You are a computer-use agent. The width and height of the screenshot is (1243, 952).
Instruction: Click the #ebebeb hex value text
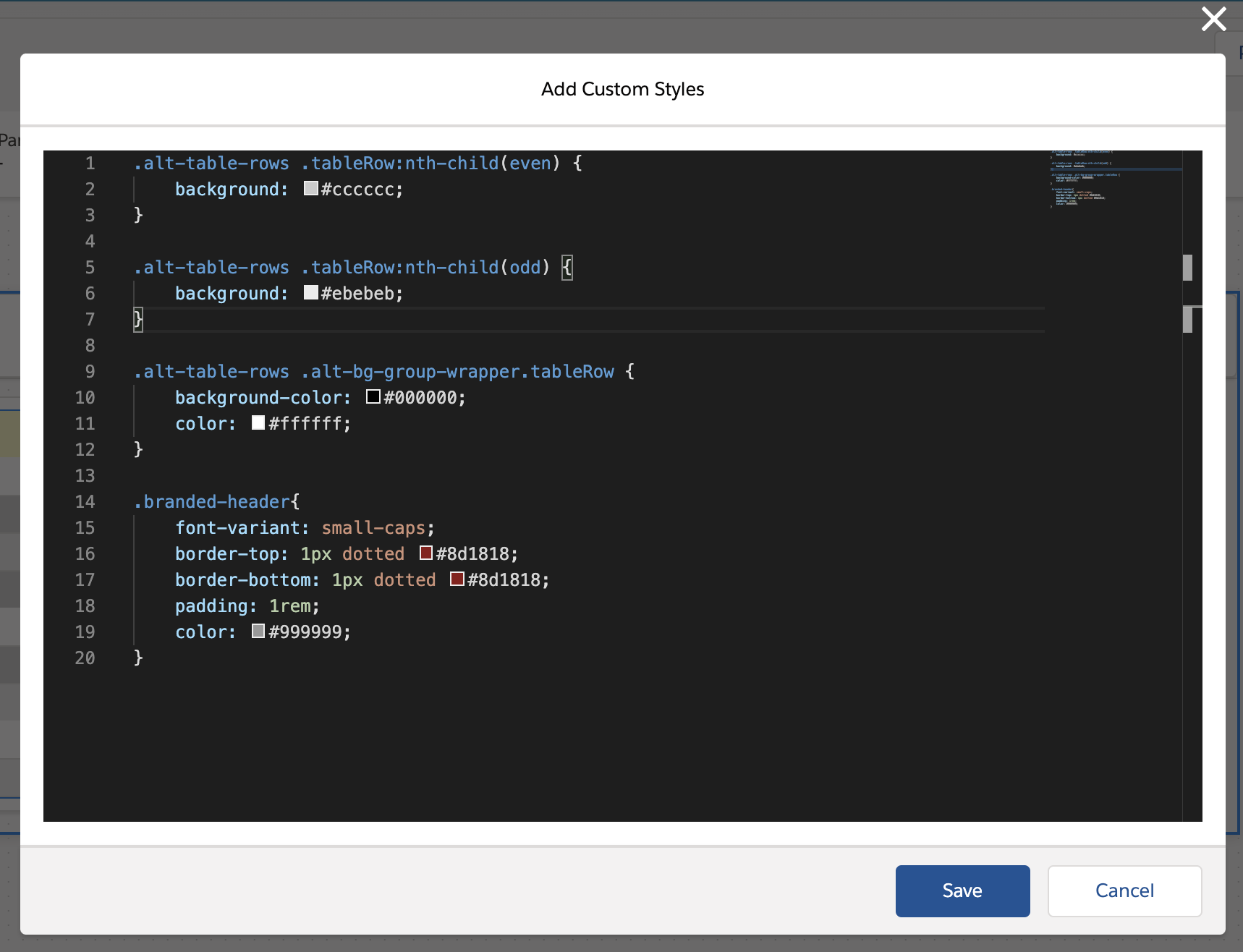[357, 294]
